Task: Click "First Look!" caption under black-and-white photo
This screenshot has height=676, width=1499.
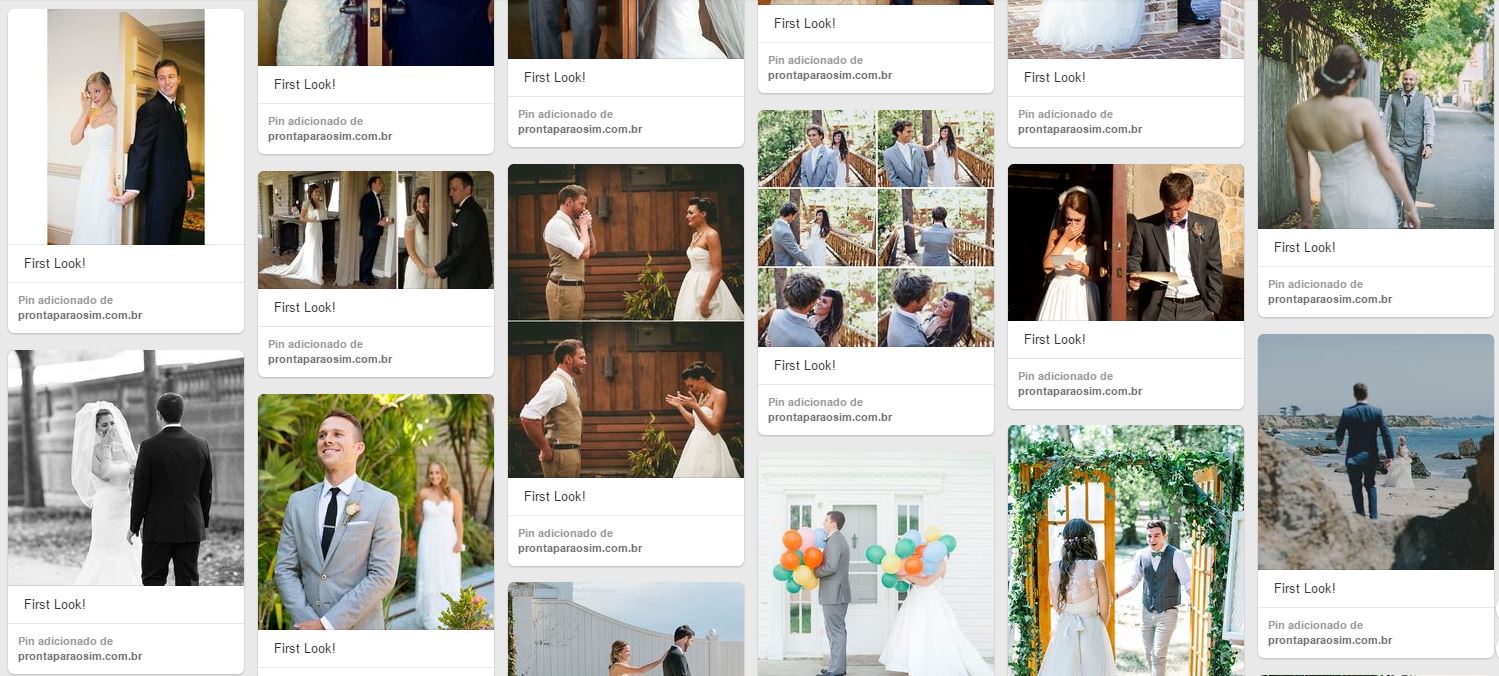Action: tap(55, 604)
